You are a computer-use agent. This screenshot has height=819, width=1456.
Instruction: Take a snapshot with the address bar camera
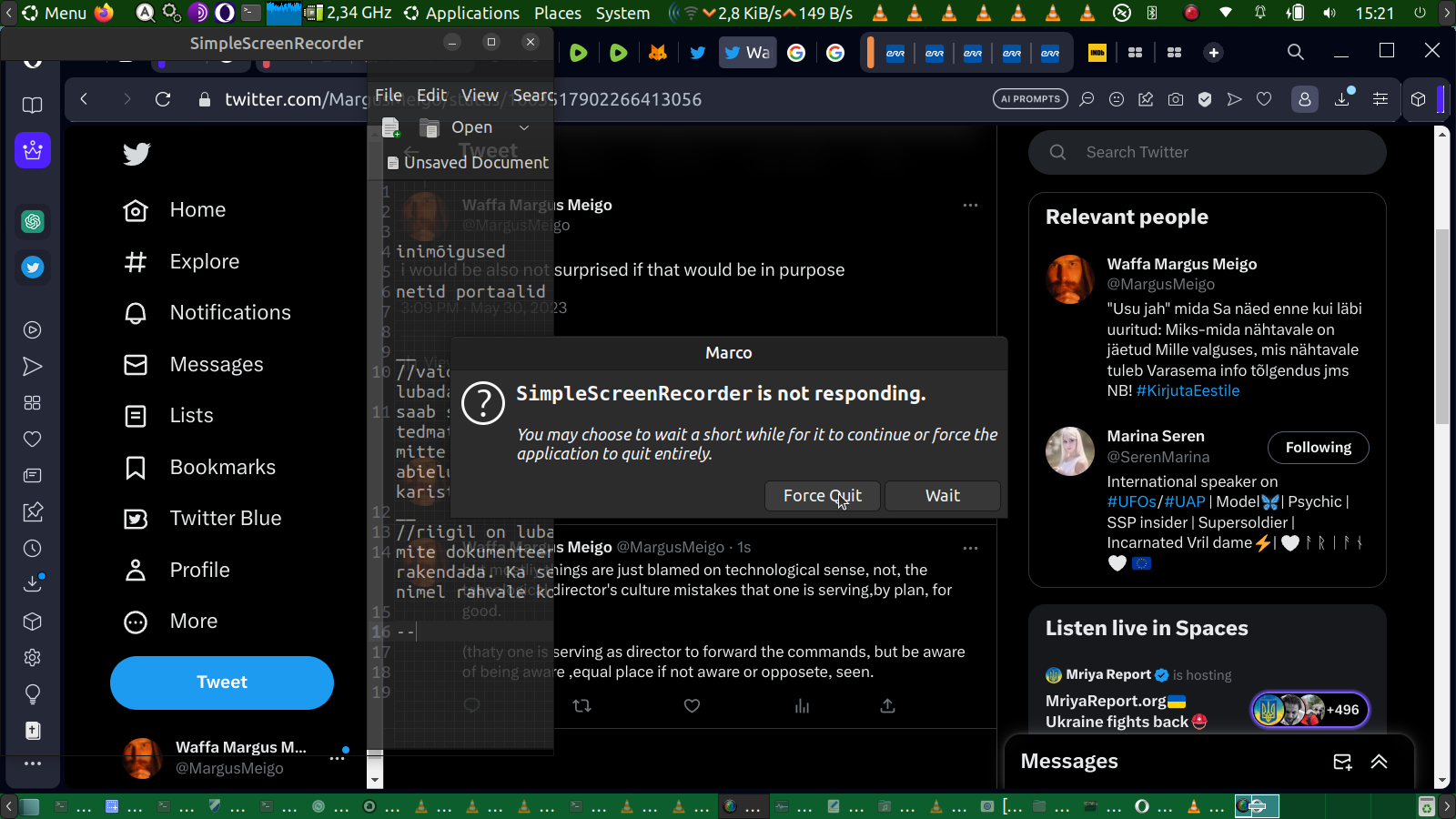(1176, 99)
